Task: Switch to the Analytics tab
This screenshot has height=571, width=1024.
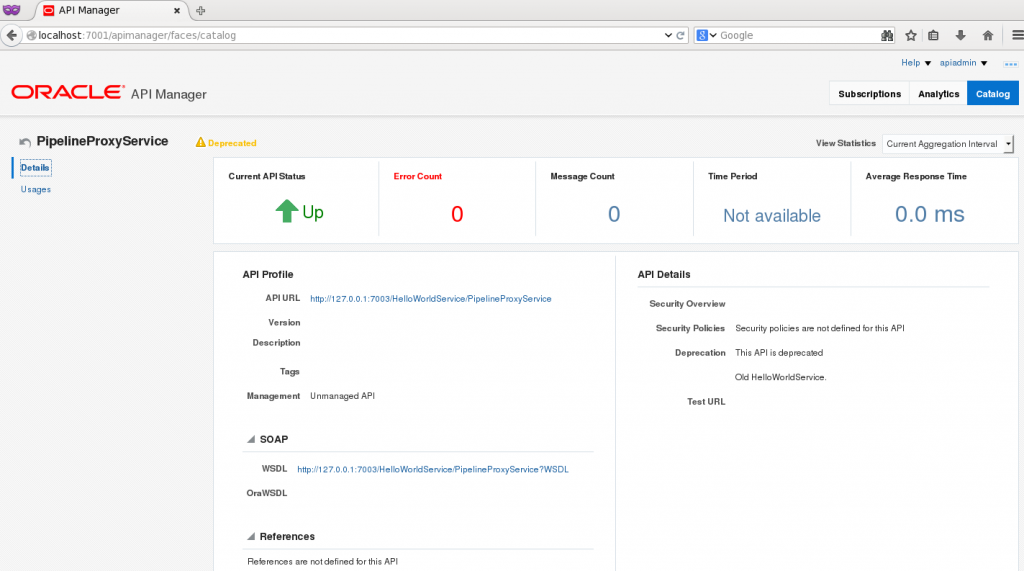Action: (x=938, y=94)
